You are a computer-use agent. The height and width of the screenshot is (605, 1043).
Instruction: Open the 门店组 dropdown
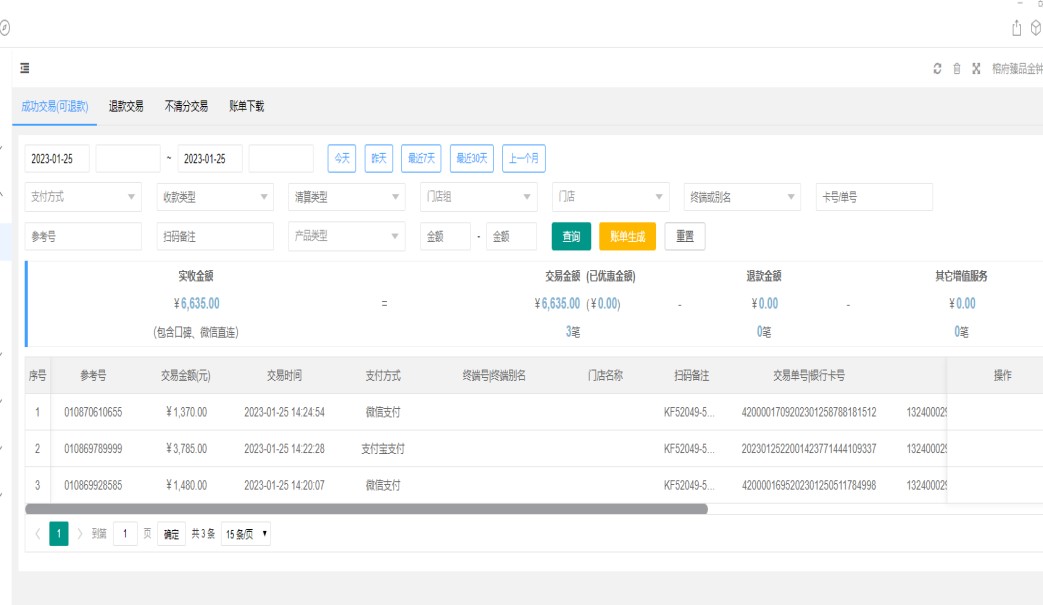tap(479, 197)
